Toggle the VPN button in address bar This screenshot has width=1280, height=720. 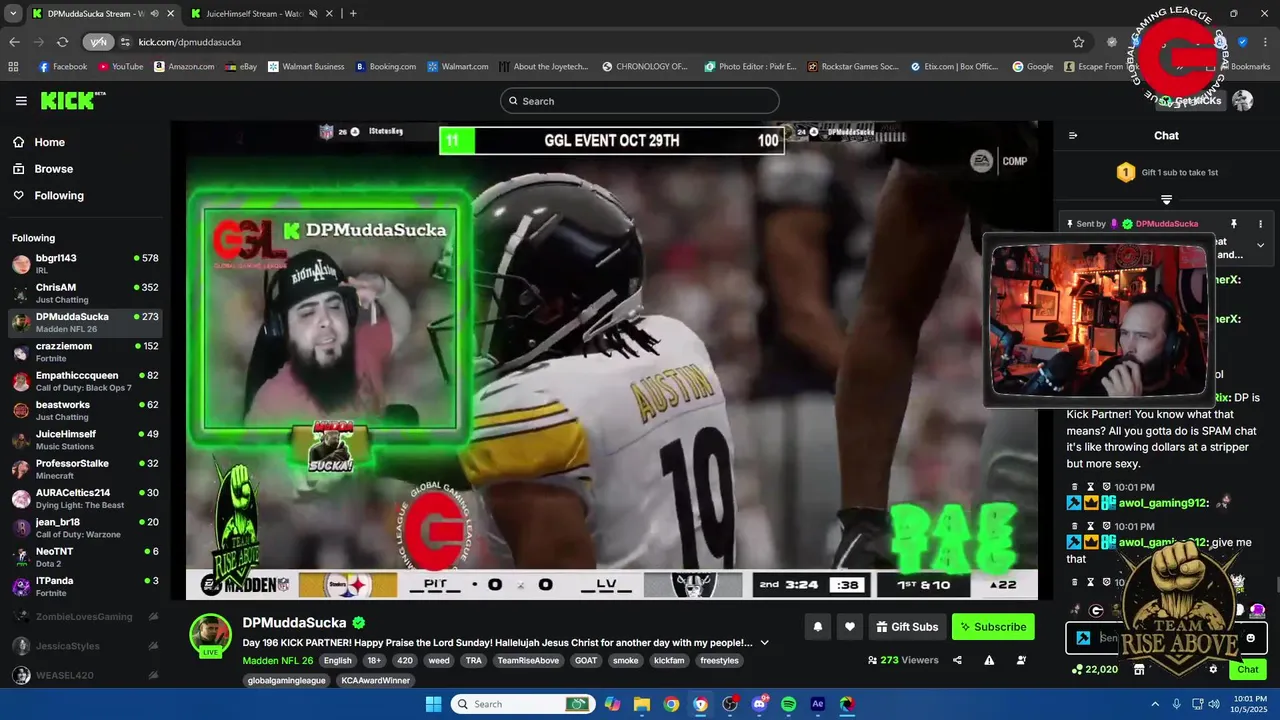(97, 42)
